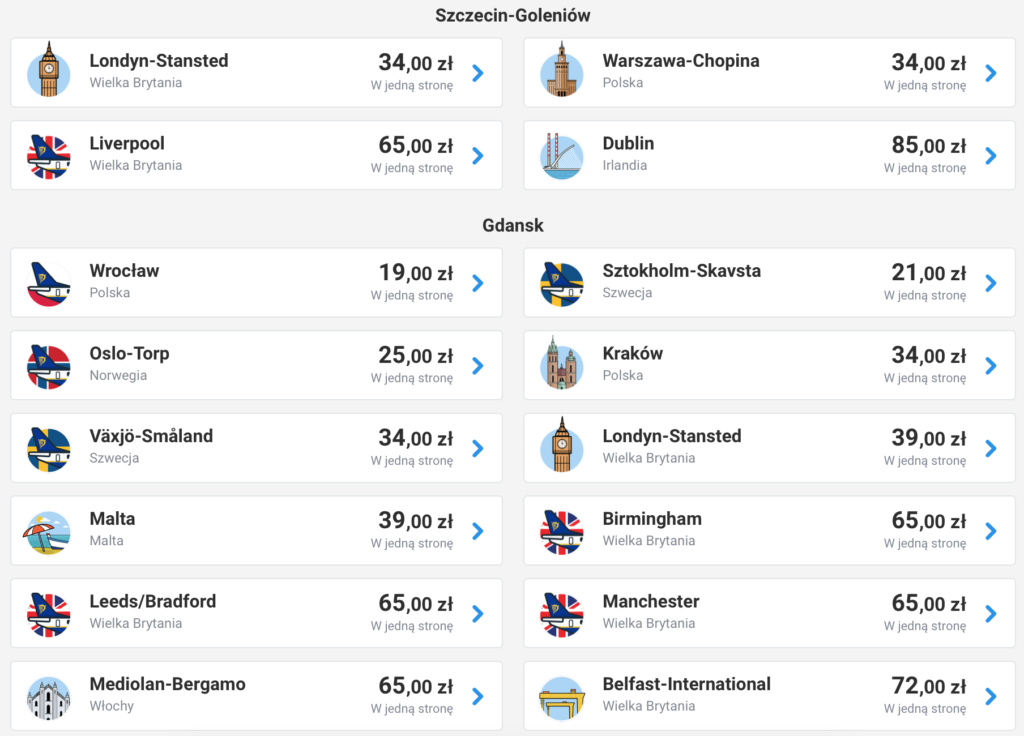1024x736 pixels.
Task: Click the arrow beside Birmingham 65,00 zł
Action: click(x=990, y=531)
